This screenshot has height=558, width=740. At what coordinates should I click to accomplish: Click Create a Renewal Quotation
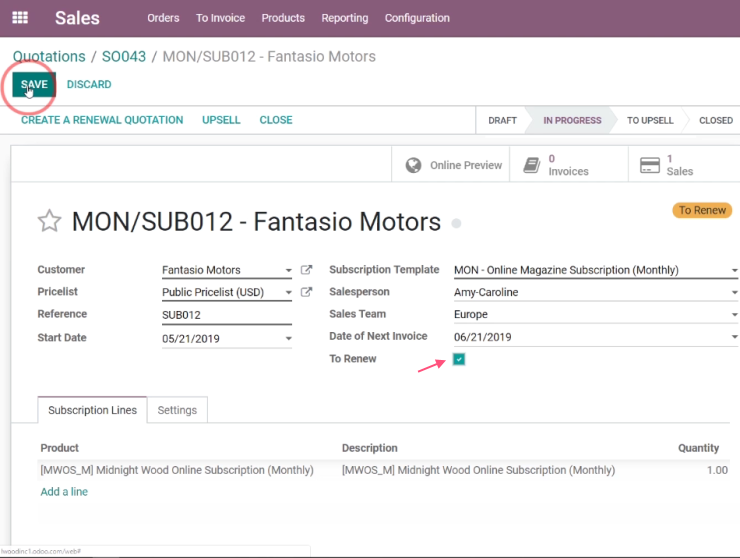click(x=102, y=120)
